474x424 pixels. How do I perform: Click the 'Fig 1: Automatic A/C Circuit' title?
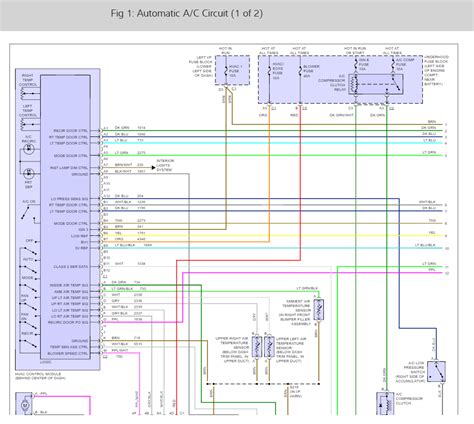coord(186,14)
